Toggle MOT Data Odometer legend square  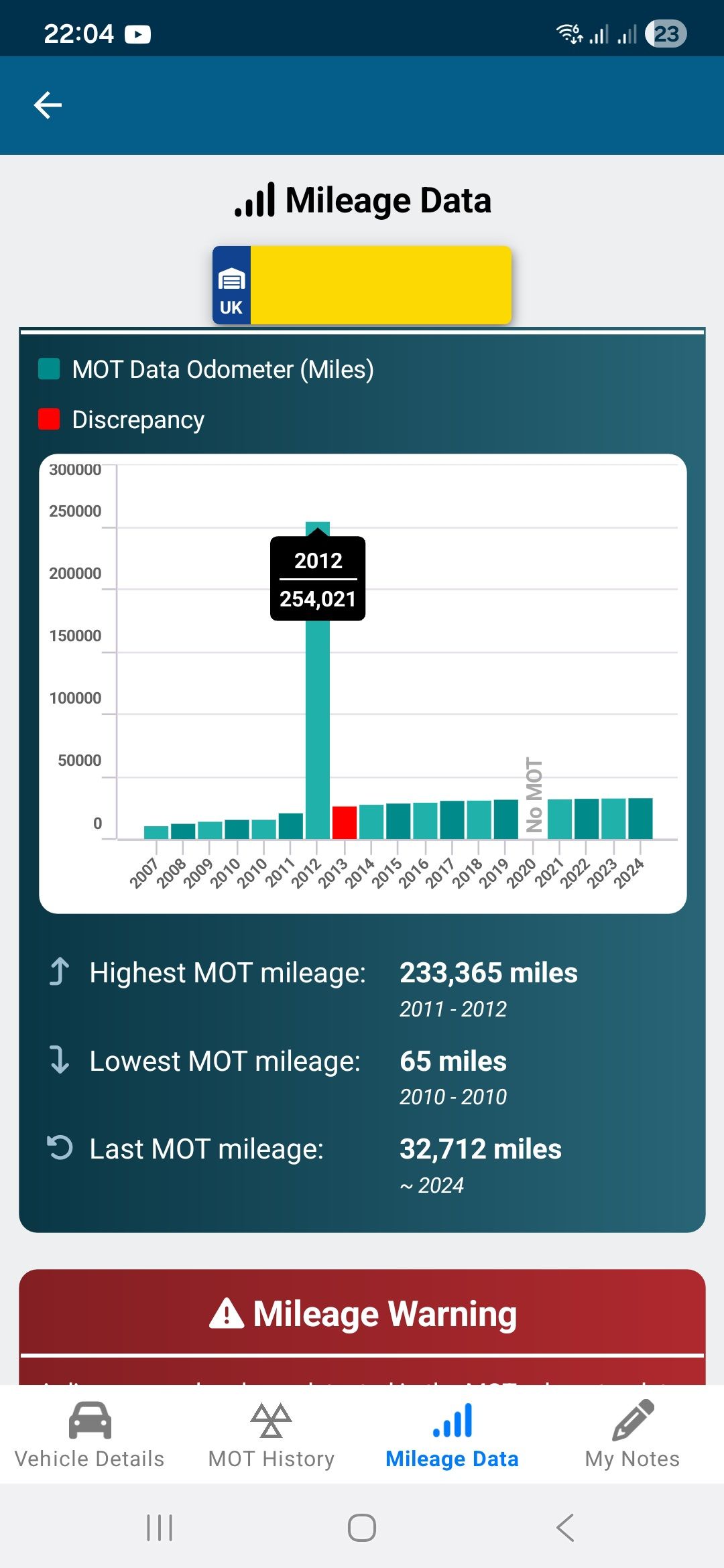(x=49, y=369)
